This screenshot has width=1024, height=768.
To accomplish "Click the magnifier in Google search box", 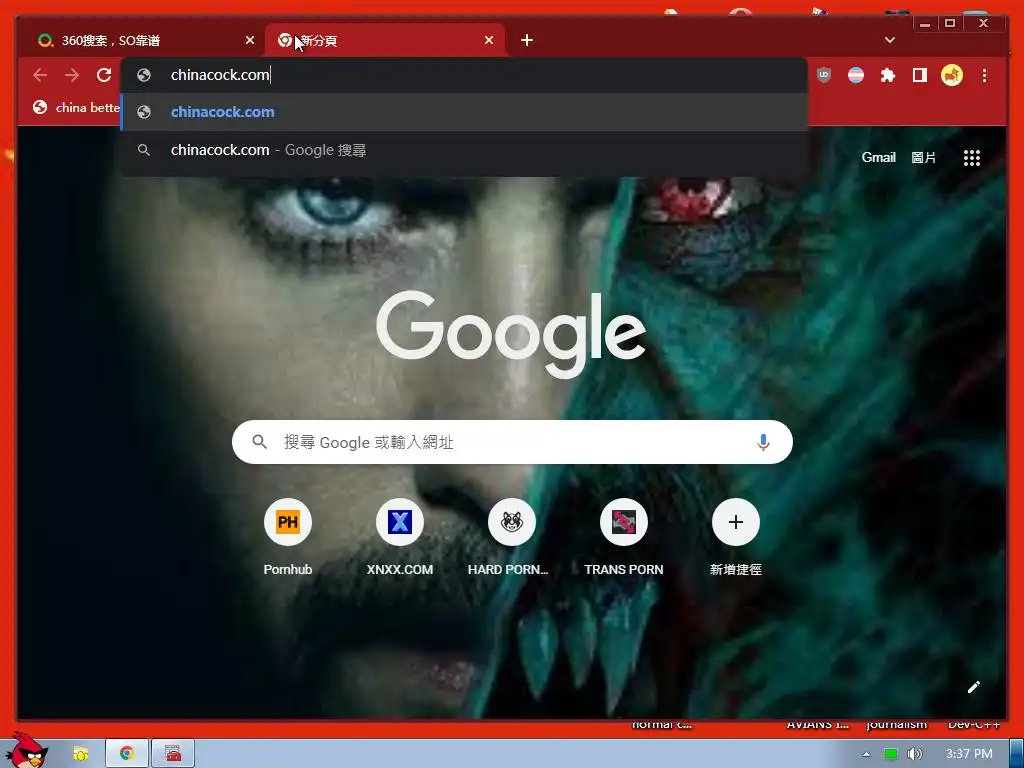I will tap(259, 442).
